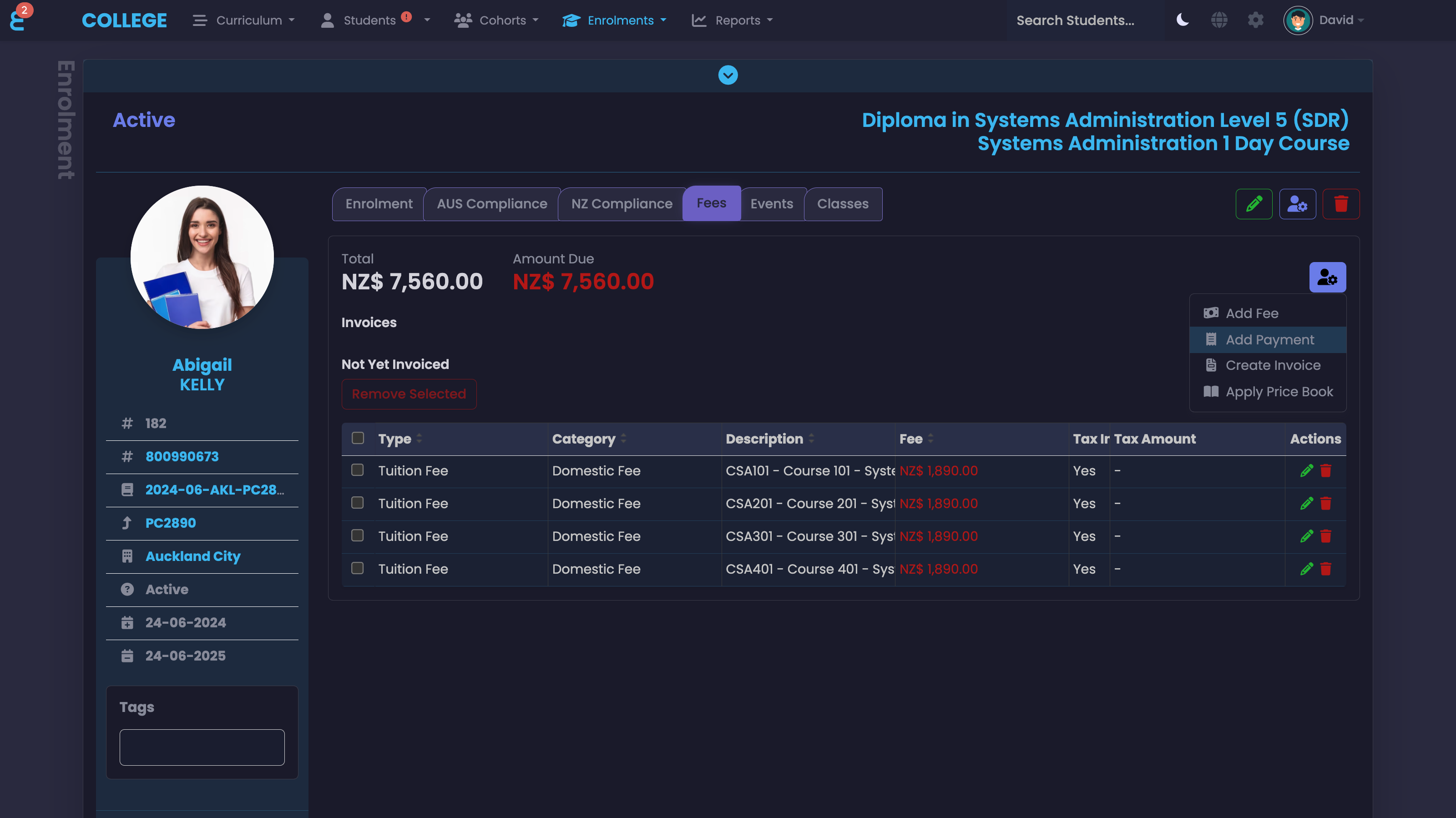Screen dimensions: 1456x818
Task: Expand header with blue chevron circle
Action: coord(728,75)
